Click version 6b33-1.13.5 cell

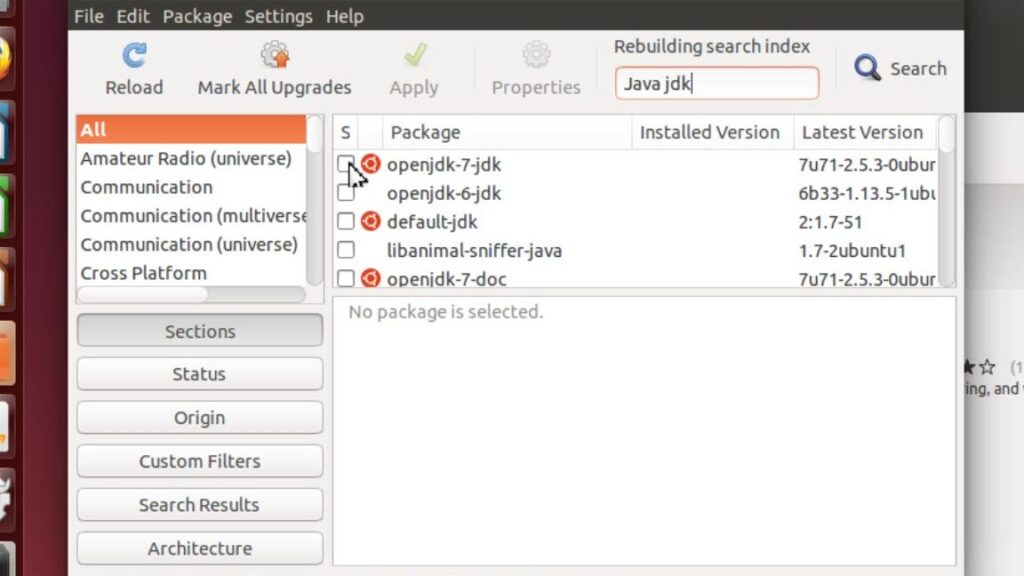point(867,193)
